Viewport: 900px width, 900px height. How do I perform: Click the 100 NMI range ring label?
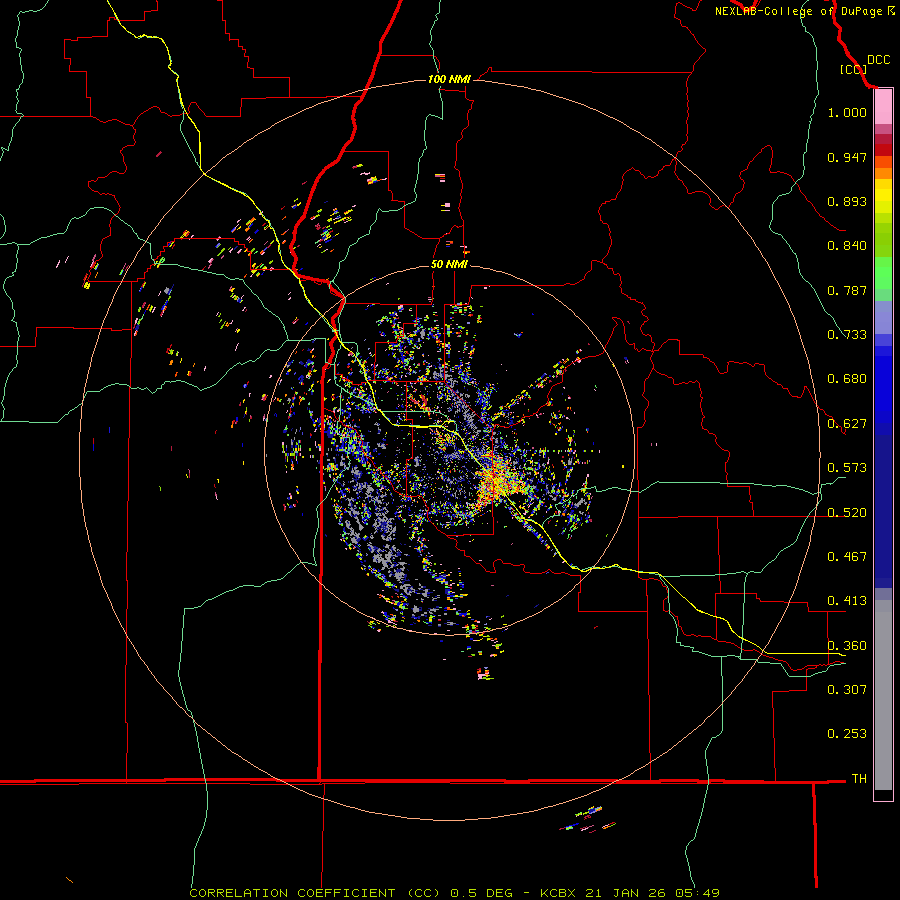pos(449,79)
